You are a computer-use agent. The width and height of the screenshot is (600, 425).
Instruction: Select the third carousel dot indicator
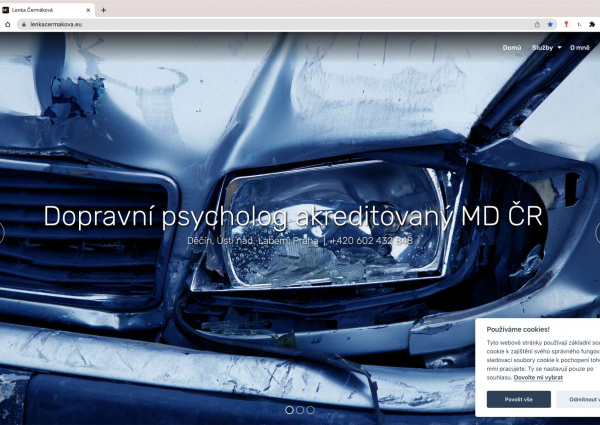pos(310,410)
